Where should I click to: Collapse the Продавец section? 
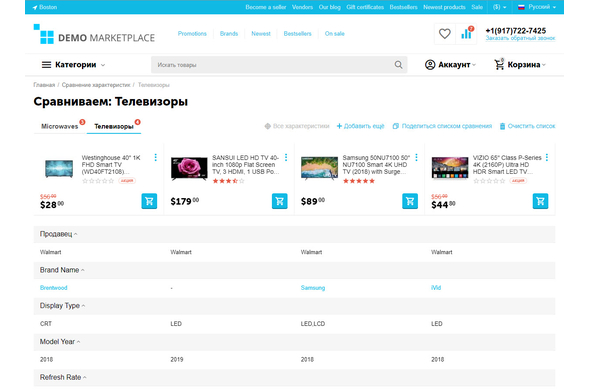pyautogui.click(x=58, y=234)
